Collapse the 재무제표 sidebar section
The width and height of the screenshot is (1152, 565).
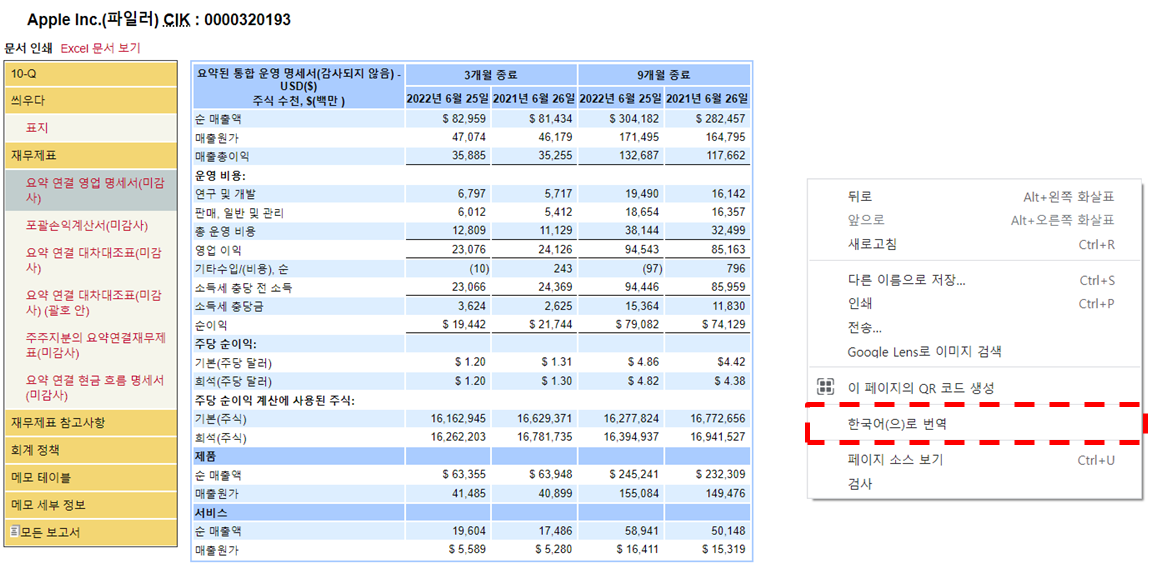click(x=90, y=155)
